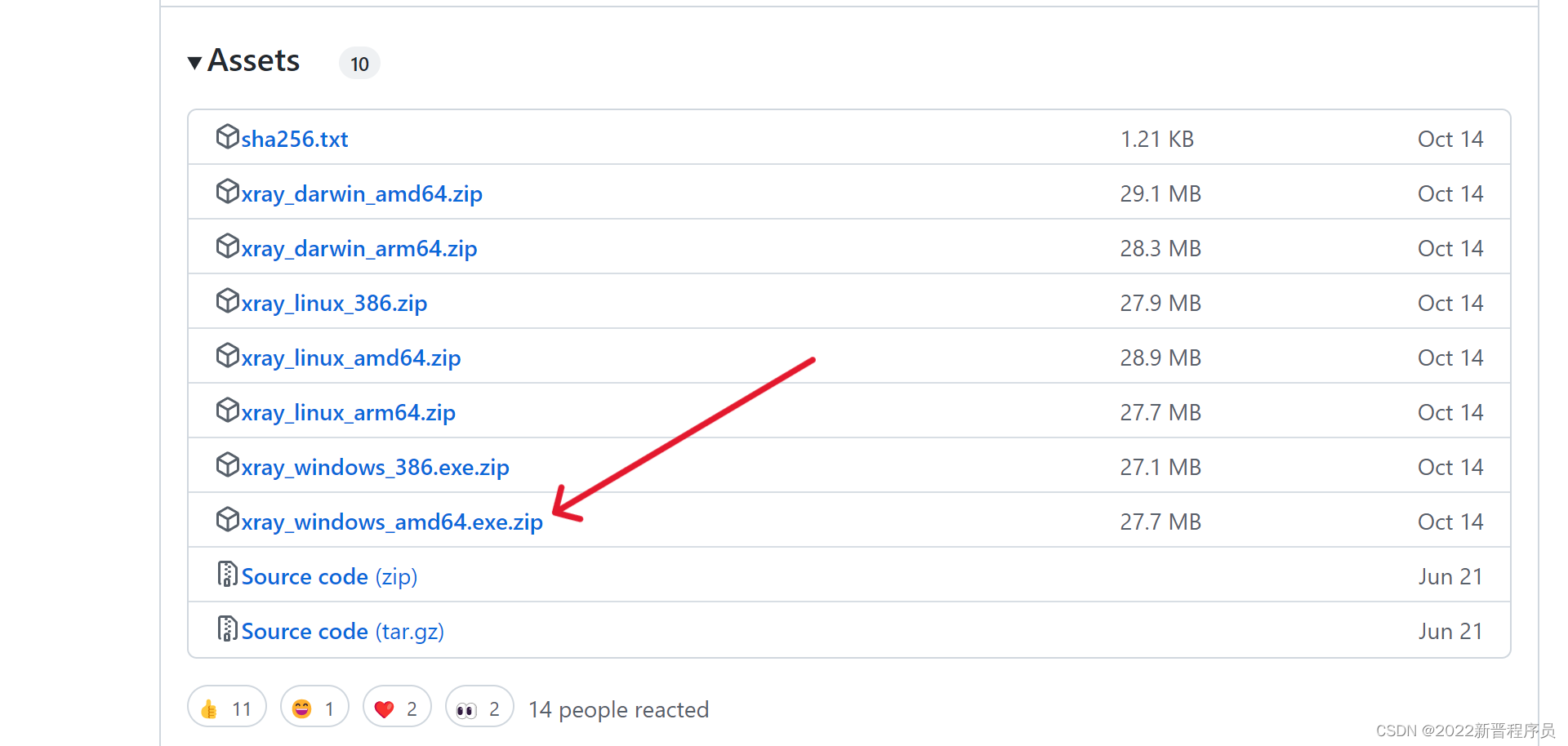
Task: Click the 28.9 MB size value
Action: 1160,358
